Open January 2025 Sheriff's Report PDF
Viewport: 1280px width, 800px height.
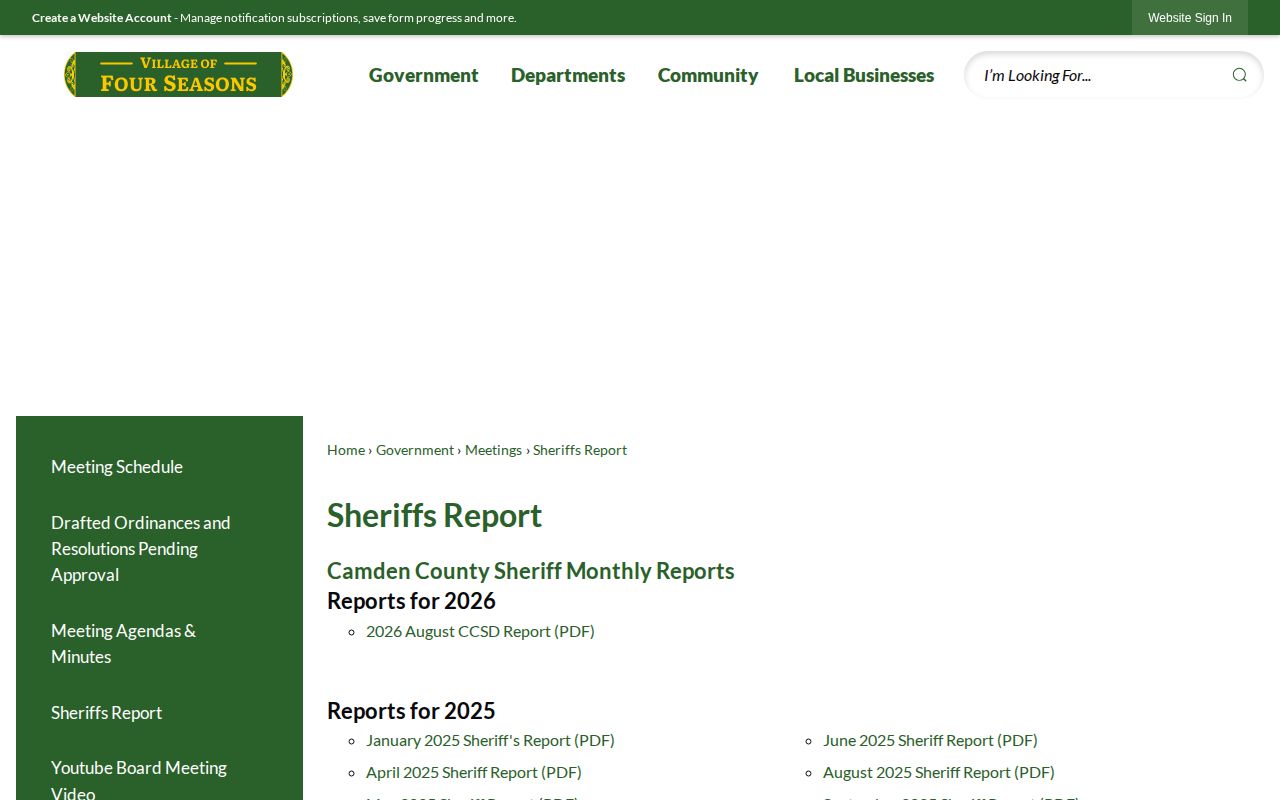coord(490,740)
